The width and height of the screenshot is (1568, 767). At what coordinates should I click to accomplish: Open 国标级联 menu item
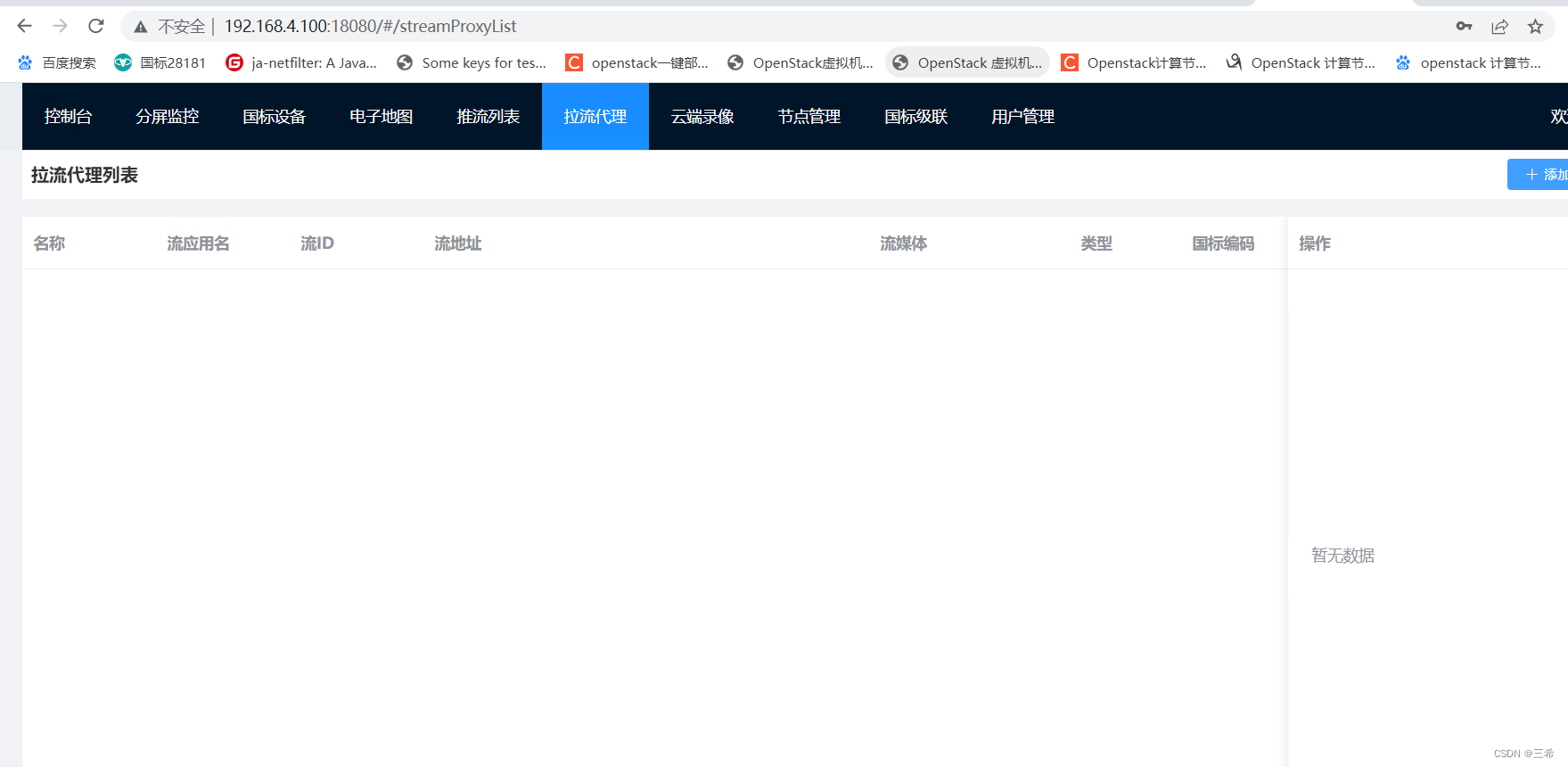click(x=916, y=116)
